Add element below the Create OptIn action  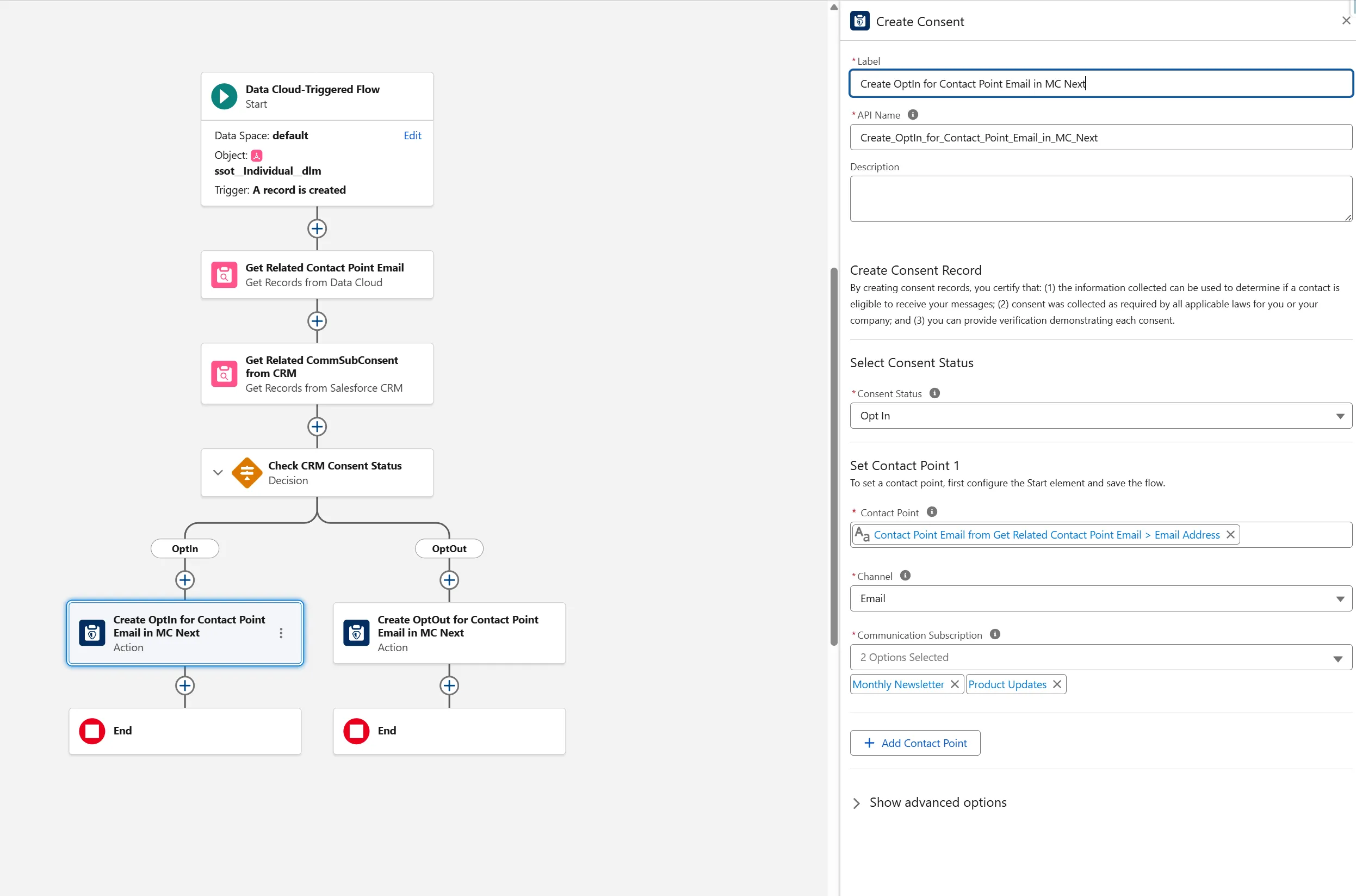tap(185, 685)
